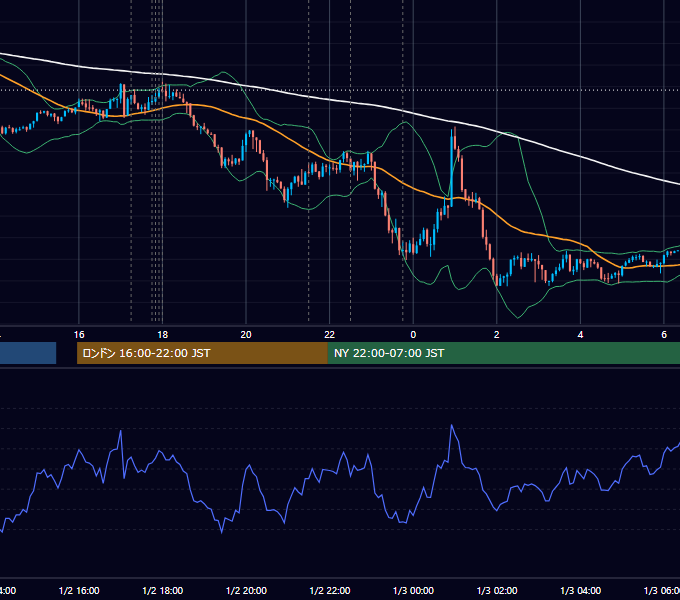This screenshot has width=680, height=600.
Task: Click the '1/3 02:00' indicator axis label
Action: coord(497,590)
